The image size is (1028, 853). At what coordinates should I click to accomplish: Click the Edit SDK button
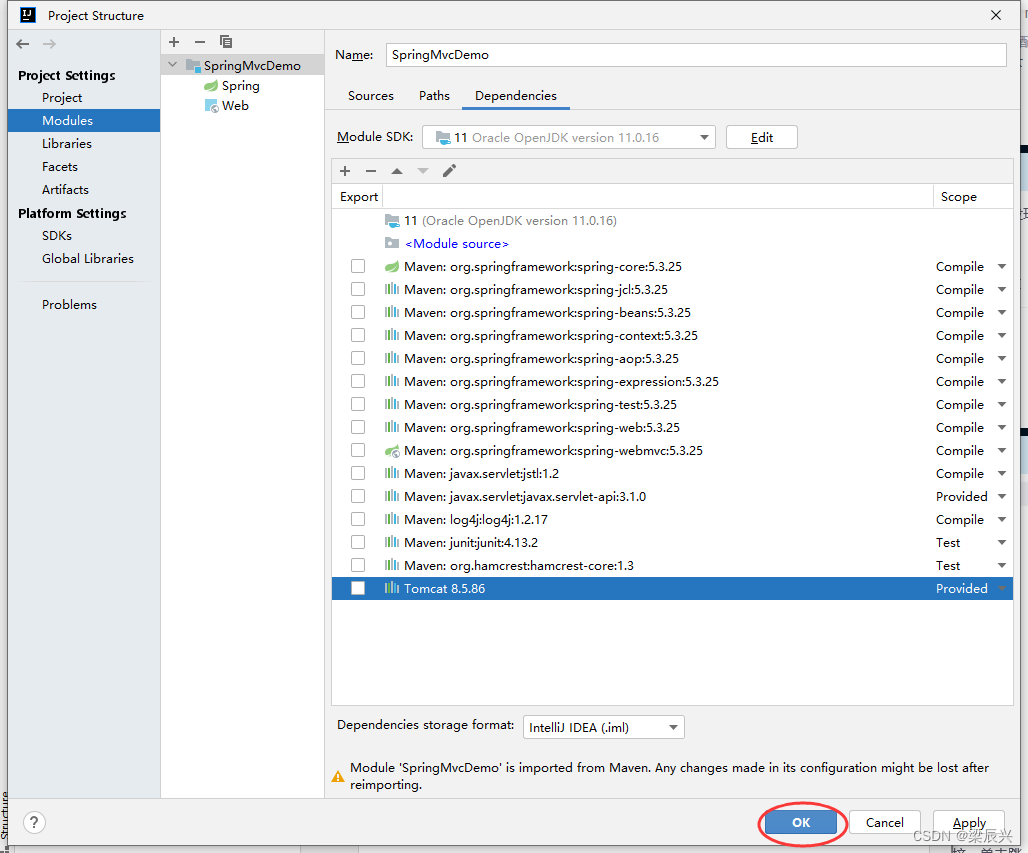coord(762,138)
